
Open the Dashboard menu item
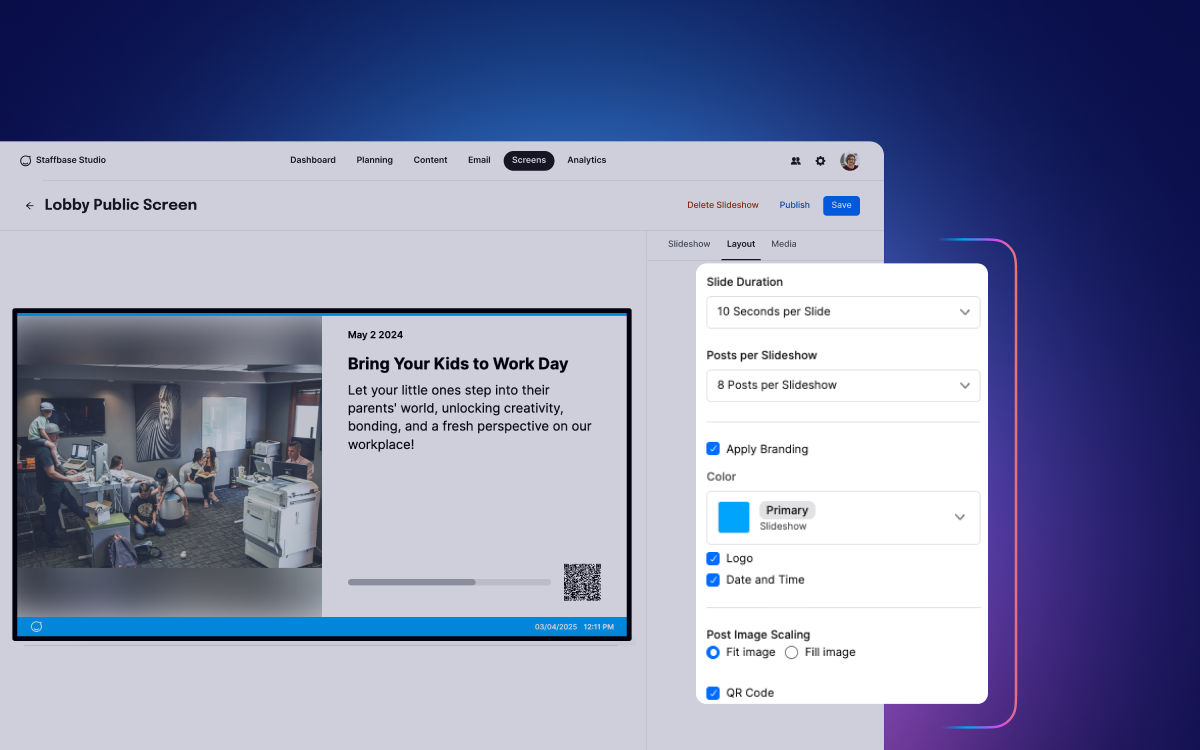313,160
